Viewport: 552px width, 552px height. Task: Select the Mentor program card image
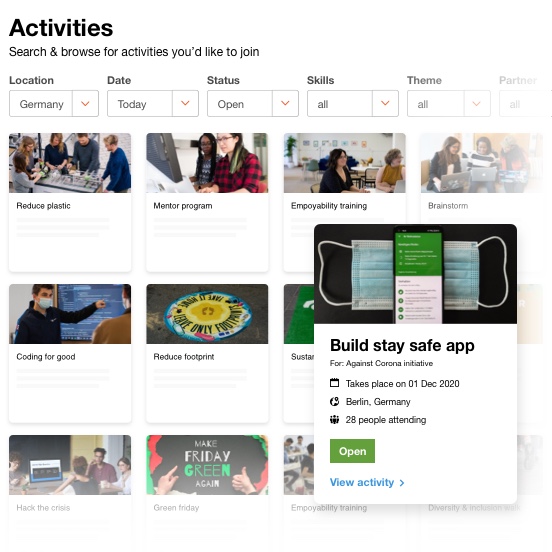tap(207, 163)
